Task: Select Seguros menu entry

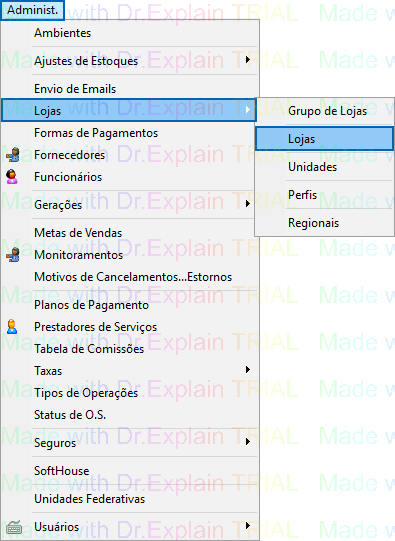Action: pyautogui.click(x=129, y=443)
